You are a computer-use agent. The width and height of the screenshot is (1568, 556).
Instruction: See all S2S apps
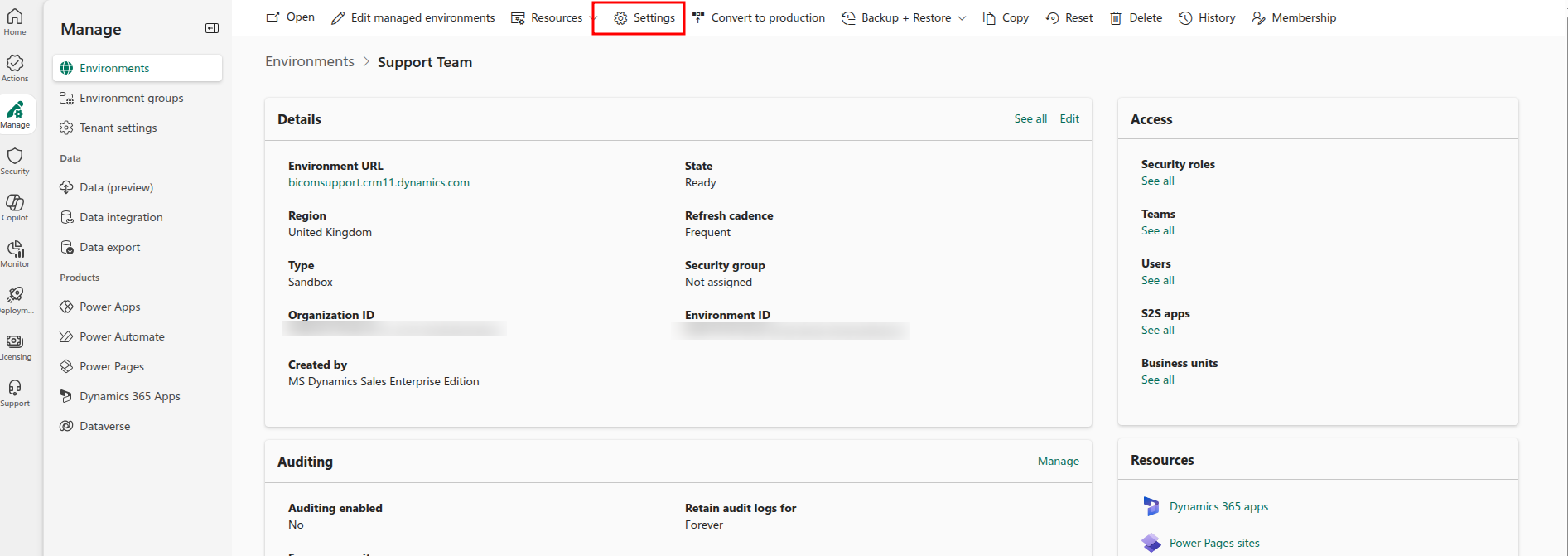[1157, 330]
